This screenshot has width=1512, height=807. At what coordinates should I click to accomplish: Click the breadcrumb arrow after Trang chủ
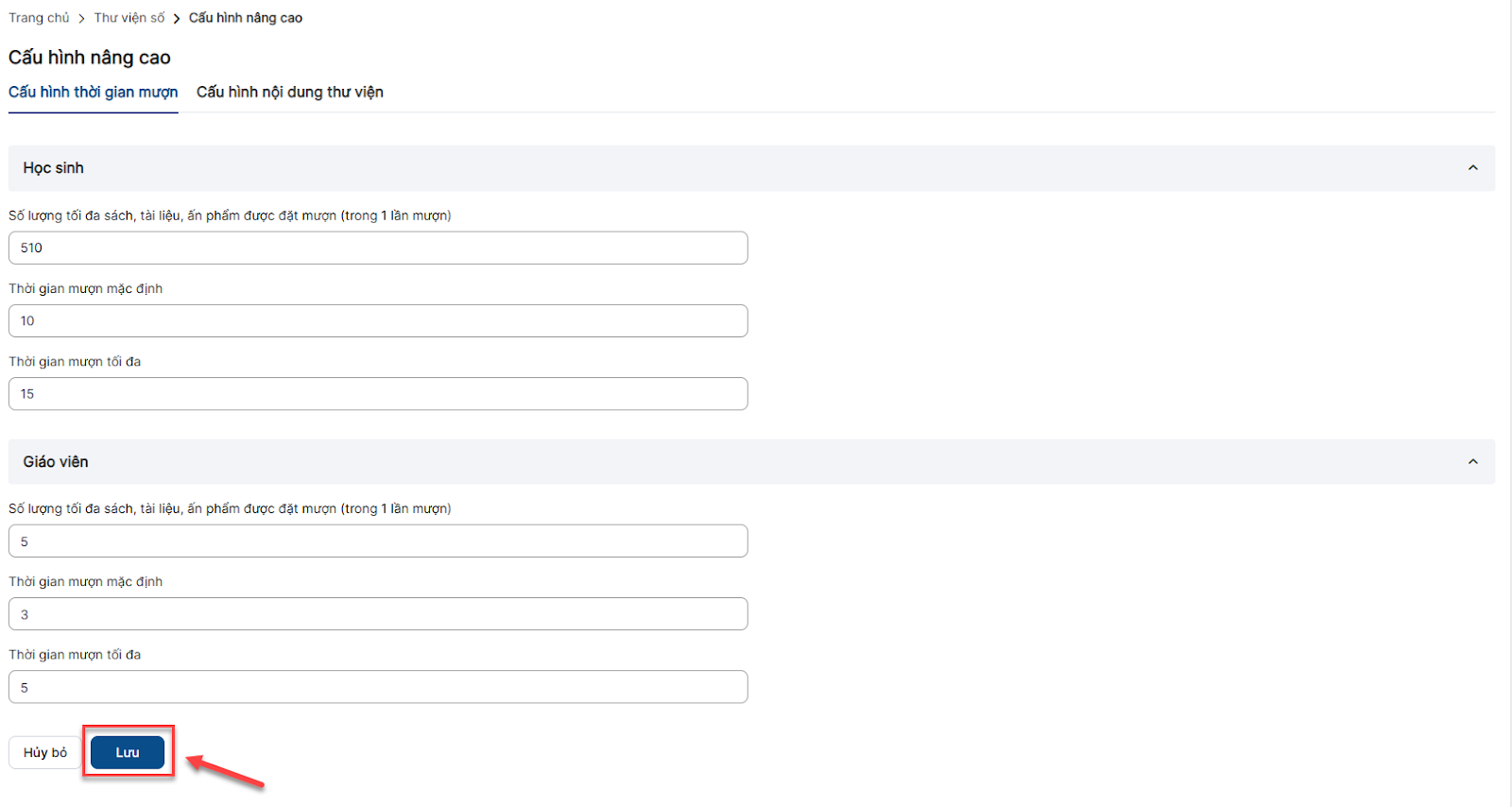82,19
